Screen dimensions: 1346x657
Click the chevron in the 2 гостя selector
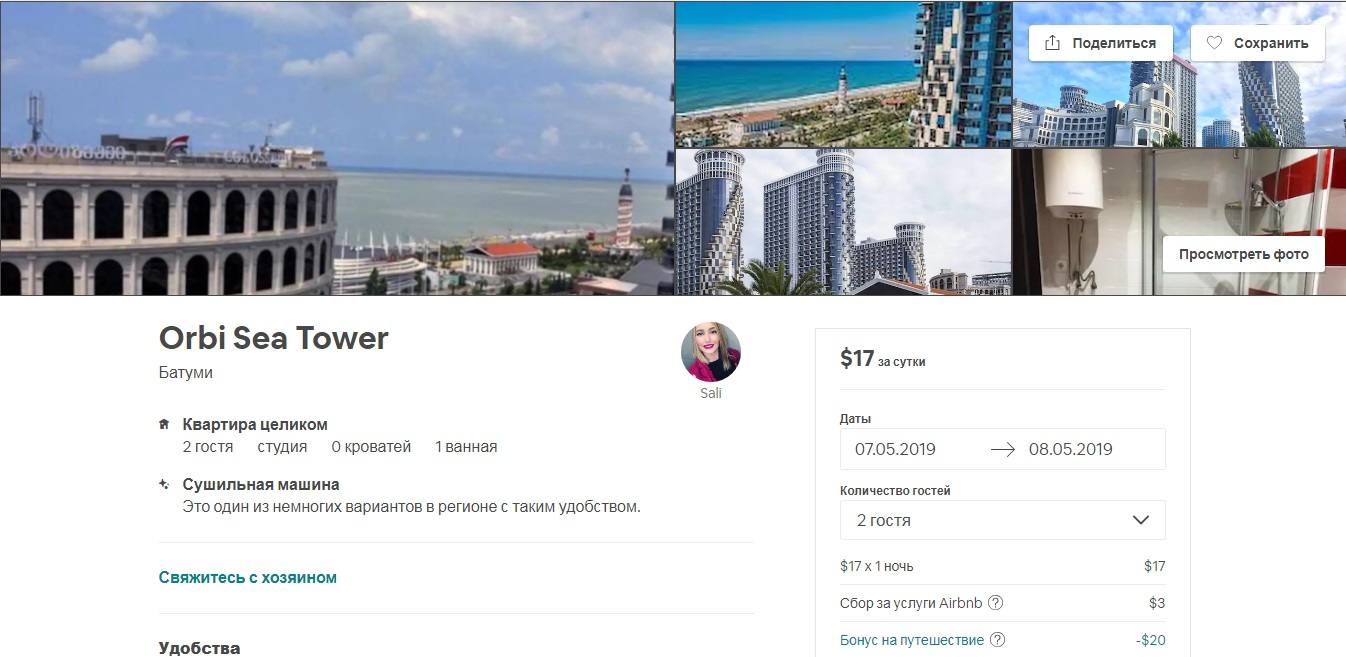(1140, 520)
